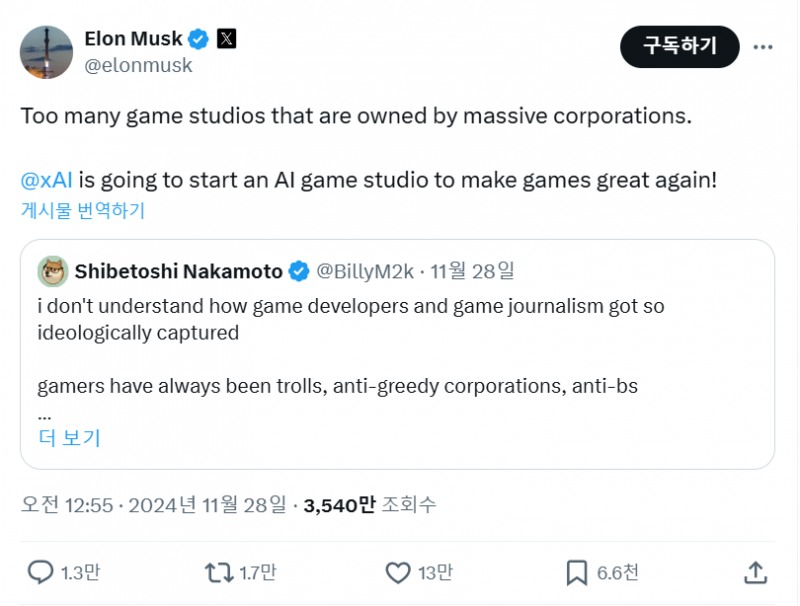800x606 pixels.
Task: Click the post timestamp 오전 12:55
Action: point(67,505)
